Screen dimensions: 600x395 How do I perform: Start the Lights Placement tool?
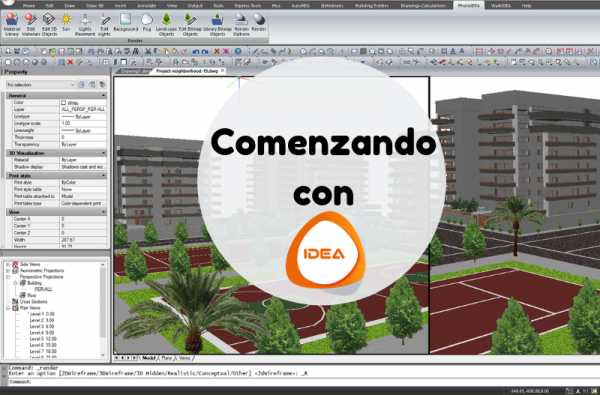[x=85, y=24]
